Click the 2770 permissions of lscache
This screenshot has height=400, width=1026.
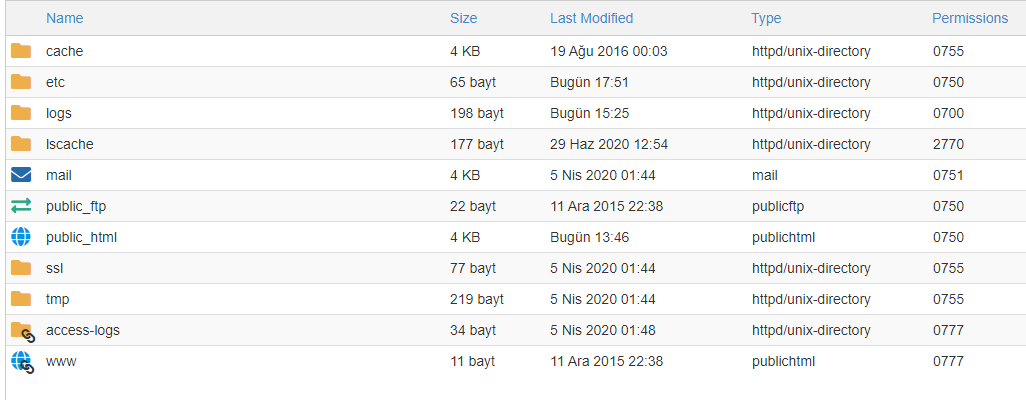[x=948, y=144]
